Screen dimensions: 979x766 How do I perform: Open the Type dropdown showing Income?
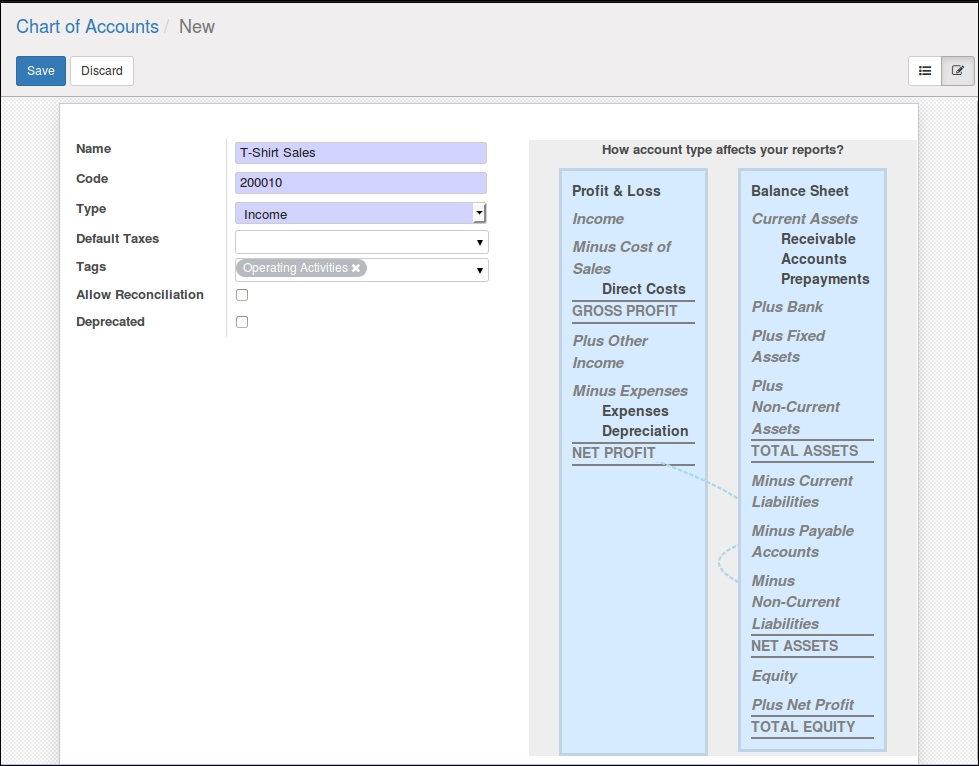pos(361,214)
